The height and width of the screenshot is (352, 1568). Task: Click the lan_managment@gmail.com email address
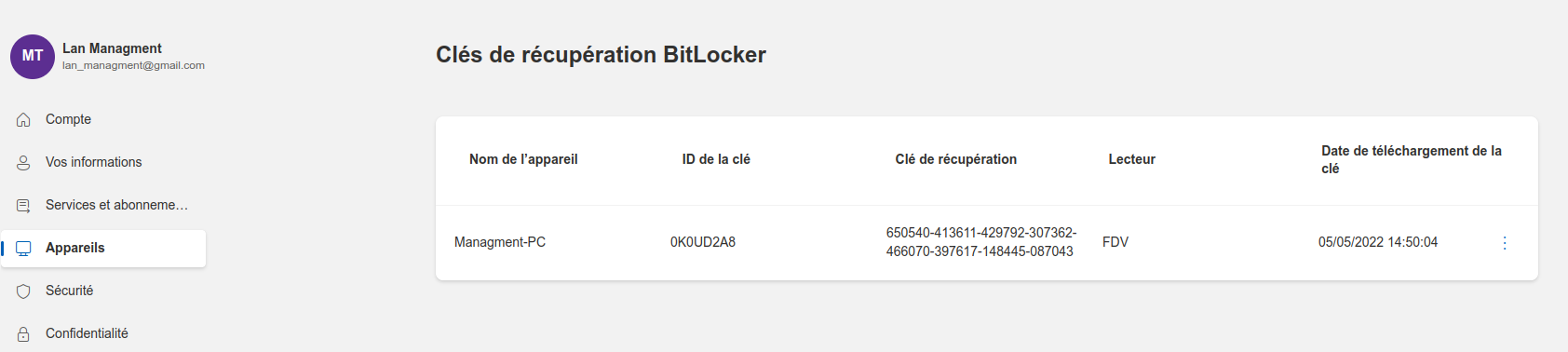tap(133, 65)
